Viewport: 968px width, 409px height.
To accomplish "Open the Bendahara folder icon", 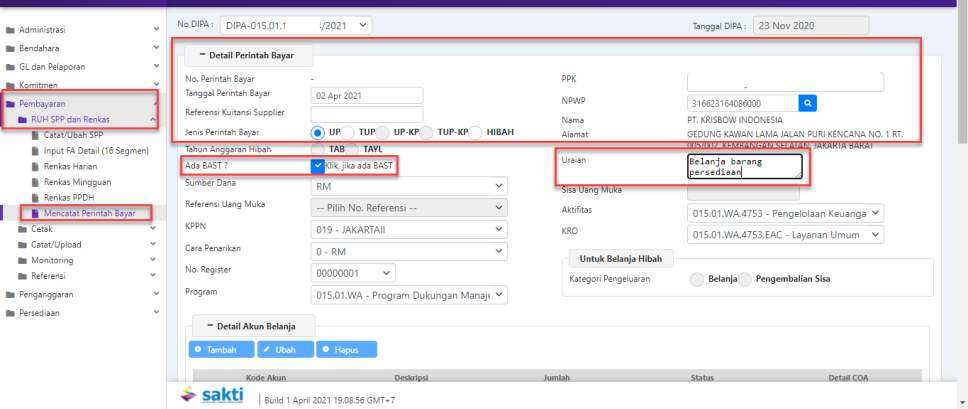I will (x=10, y=47).
